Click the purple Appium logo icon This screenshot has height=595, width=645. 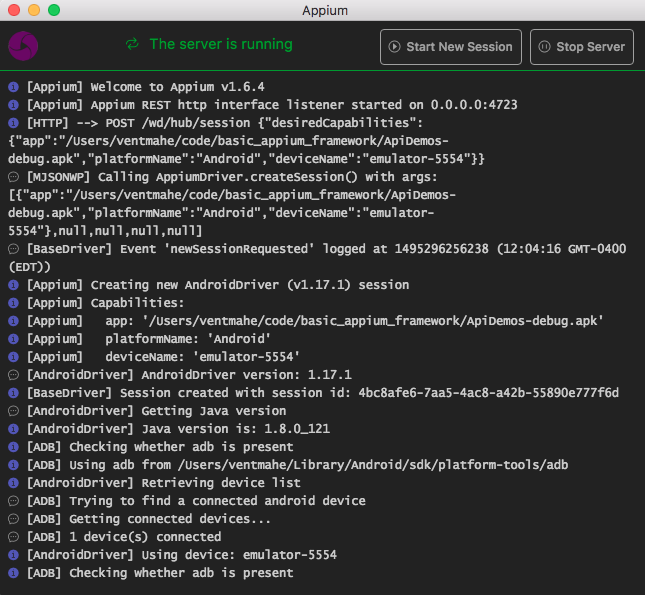(23, 46)
